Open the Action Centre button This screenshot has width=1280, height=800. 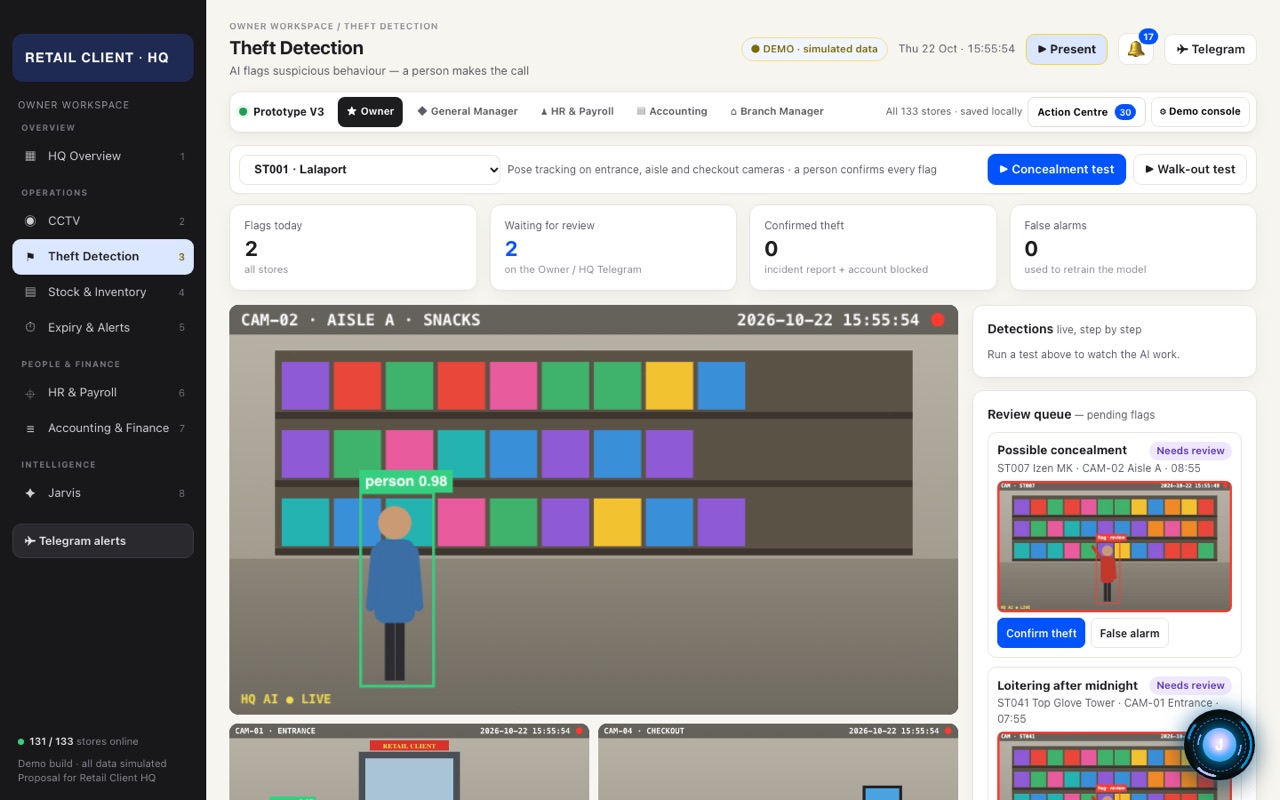(x=1086, y=112)
